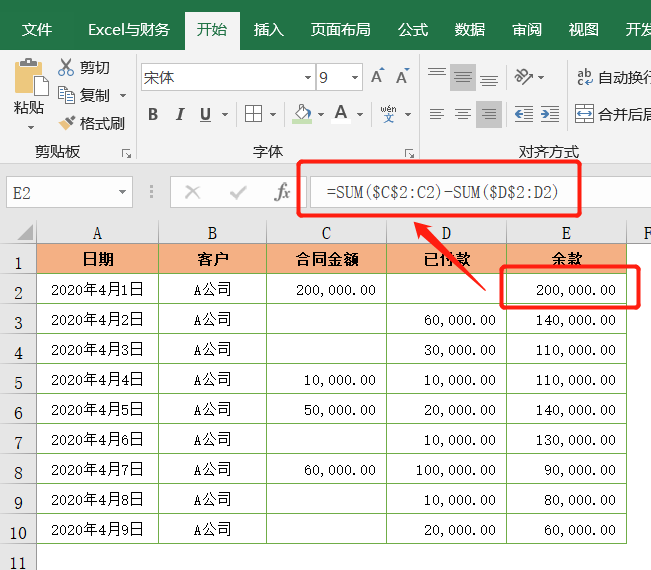The image size is (651, 570).
Task: Click the Paste clipboard icon
Action: point(30,77)
